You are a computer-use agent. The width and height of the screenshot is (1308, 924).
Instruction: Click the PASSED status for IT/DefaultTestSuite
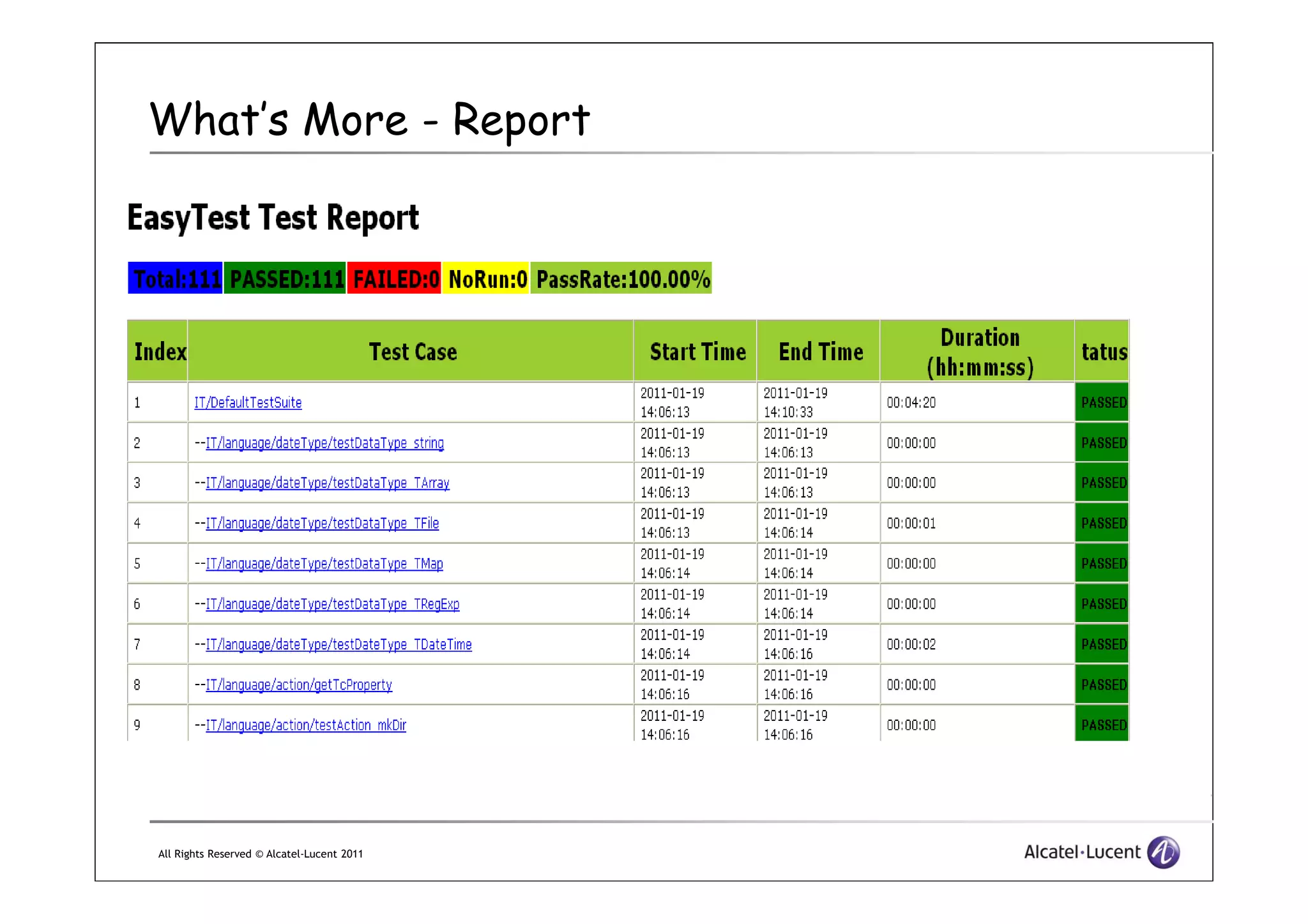[1102, 402]
